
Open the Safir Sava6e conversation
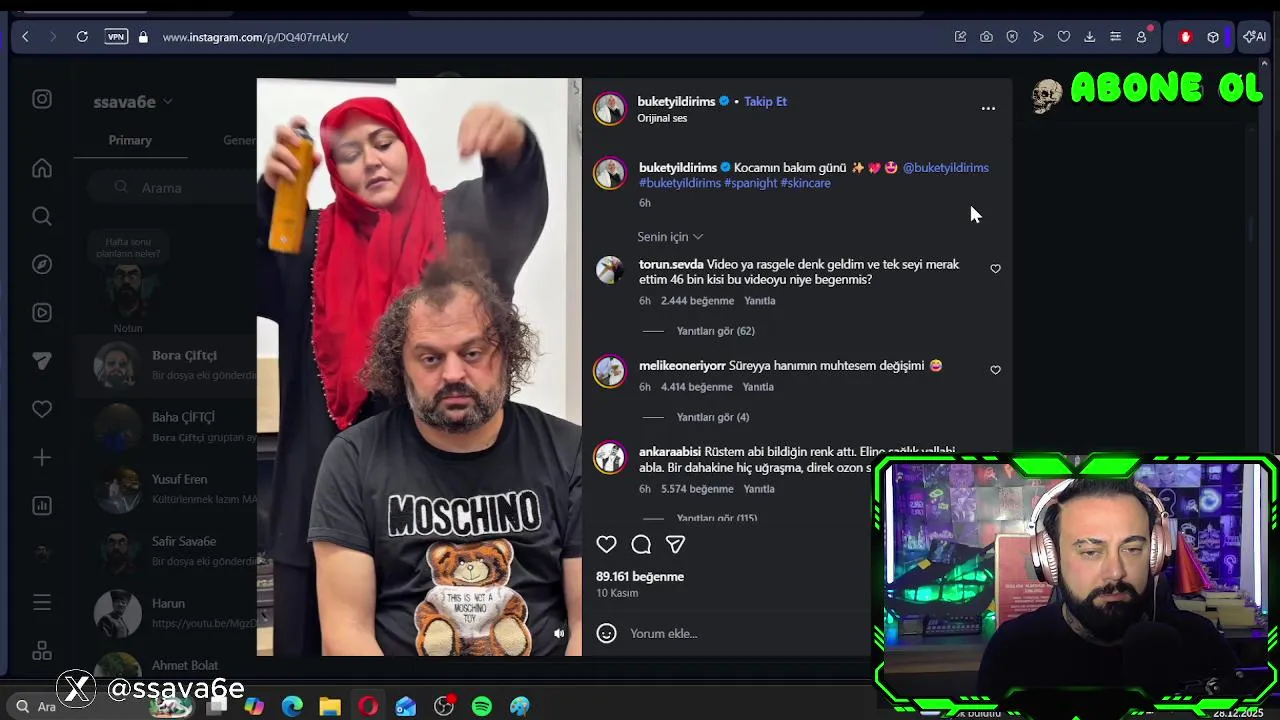point(165,551)
